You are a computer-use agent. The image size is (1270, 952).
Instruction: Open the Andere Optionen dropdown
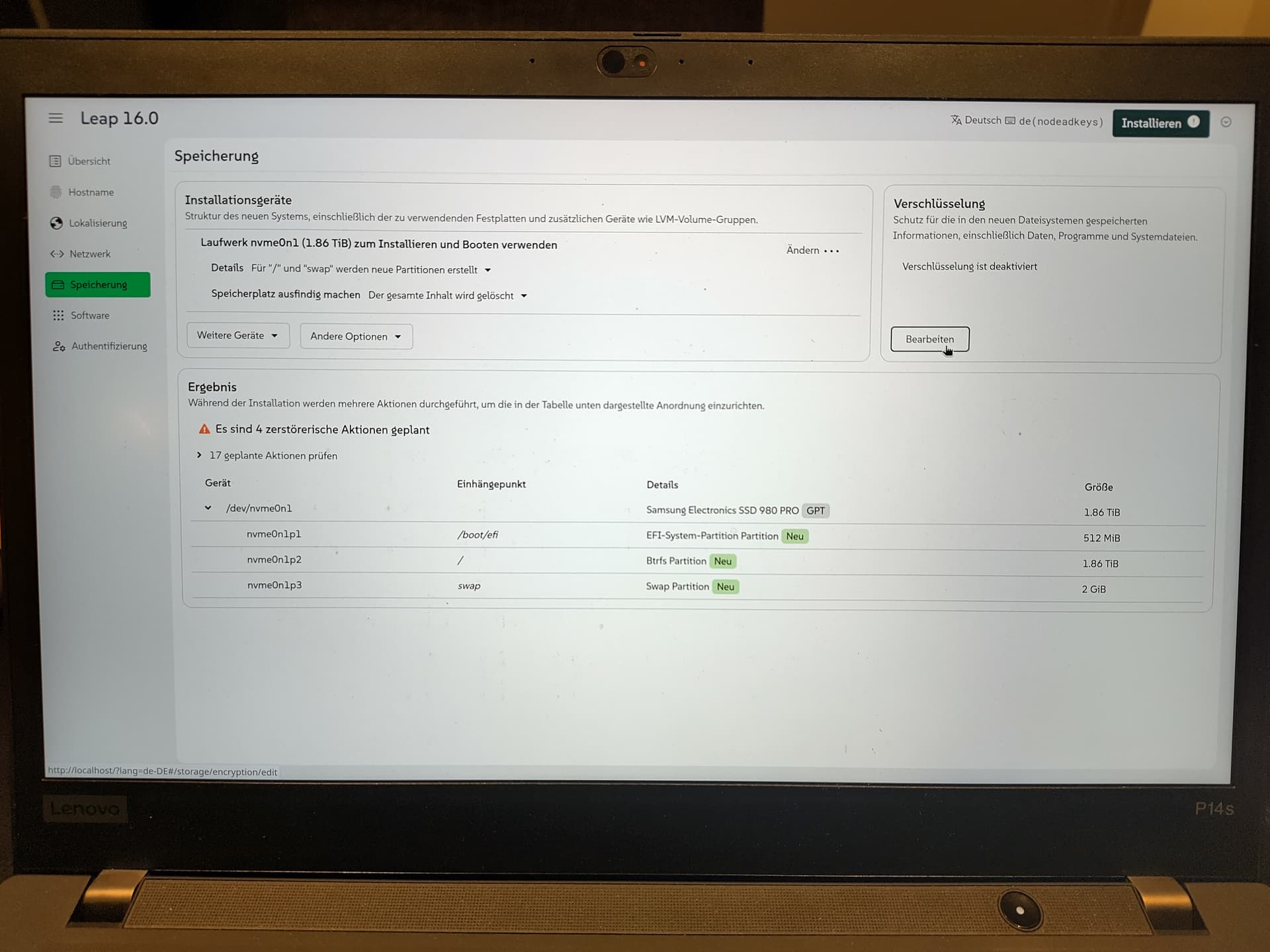tap(356, 337)
